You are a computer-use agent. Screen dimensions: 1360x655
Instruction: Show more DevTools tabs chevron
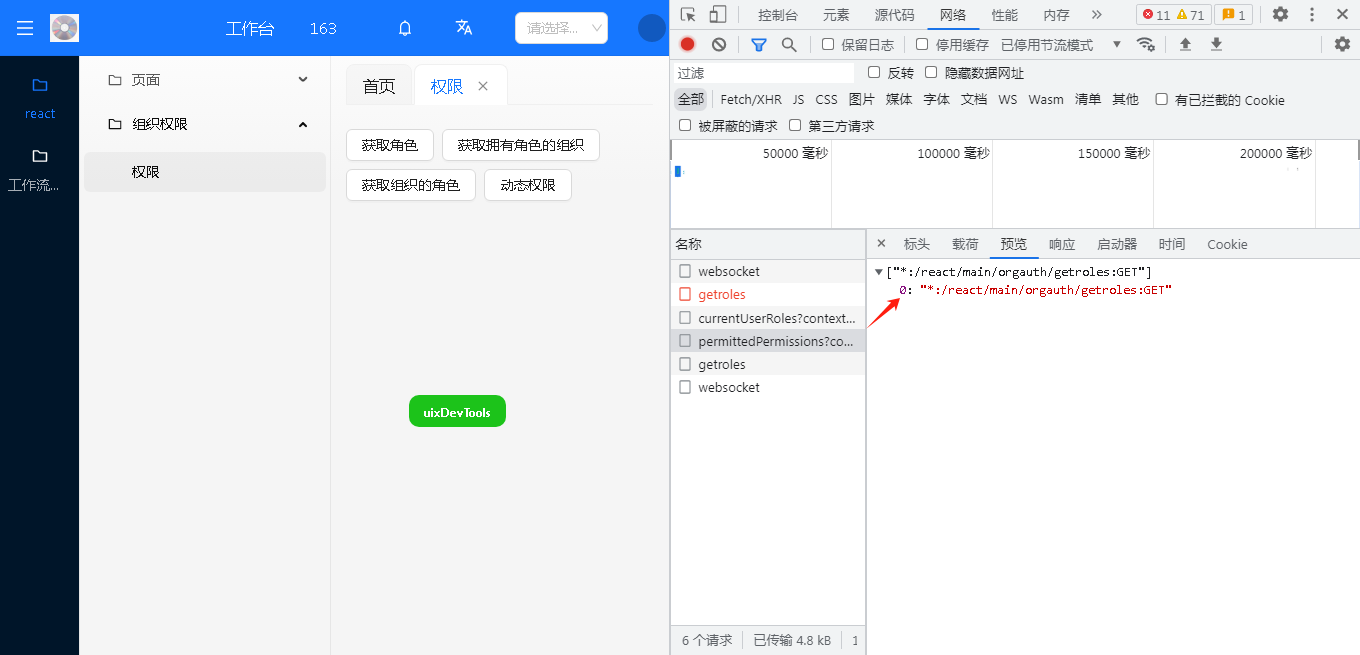(x=1097, y=14)
